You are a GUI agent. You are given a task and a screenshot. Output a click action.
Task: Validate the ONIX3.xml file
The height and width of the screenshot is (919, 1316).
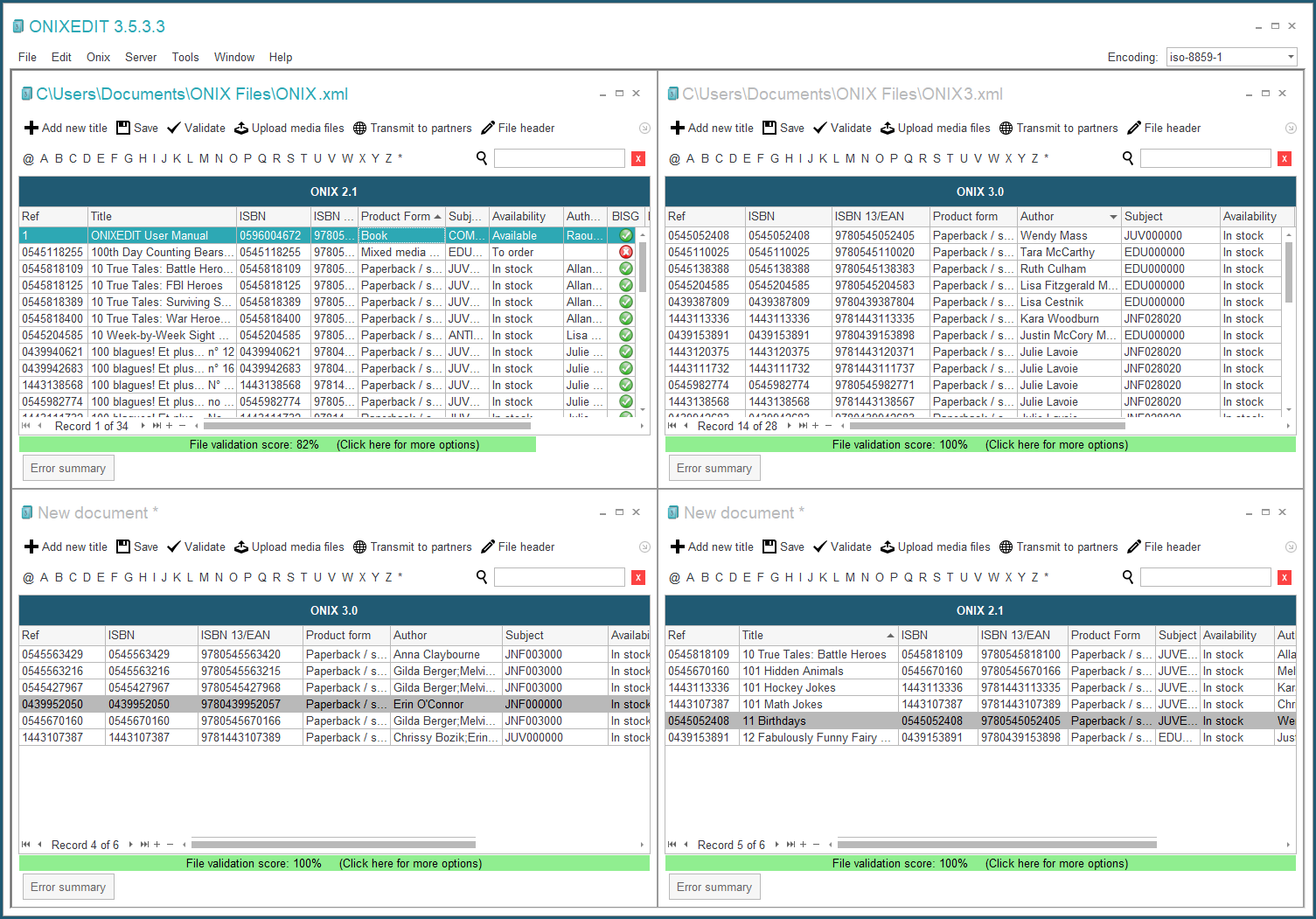842,128
